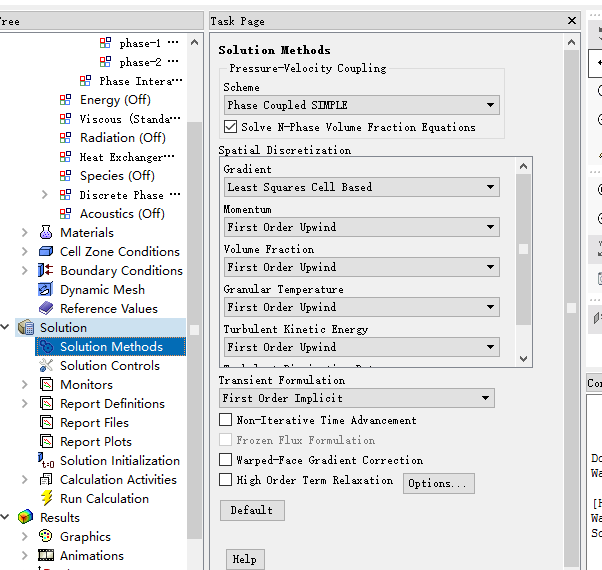Close the Task Page panel
This screenshot has width=602, height=570.
tap(572, 21)
